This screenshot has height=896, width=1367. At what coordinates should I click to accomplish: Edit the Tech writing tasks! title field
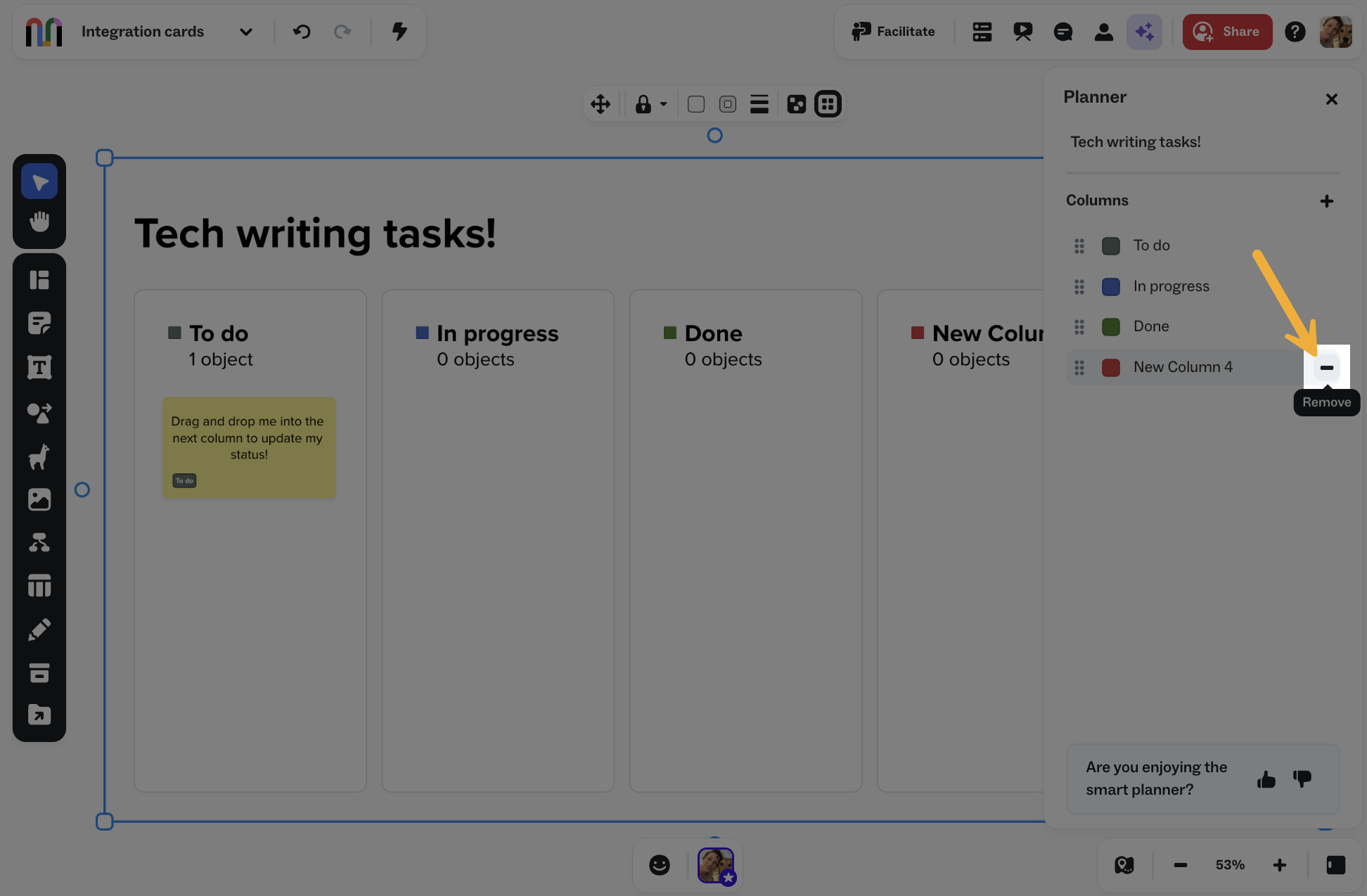(x=1203, y=142)
